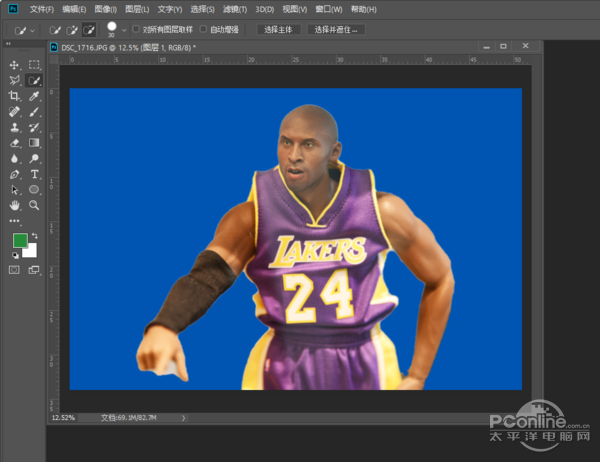
Task: Select the Healing Brush tool
Action: point(14,112)
